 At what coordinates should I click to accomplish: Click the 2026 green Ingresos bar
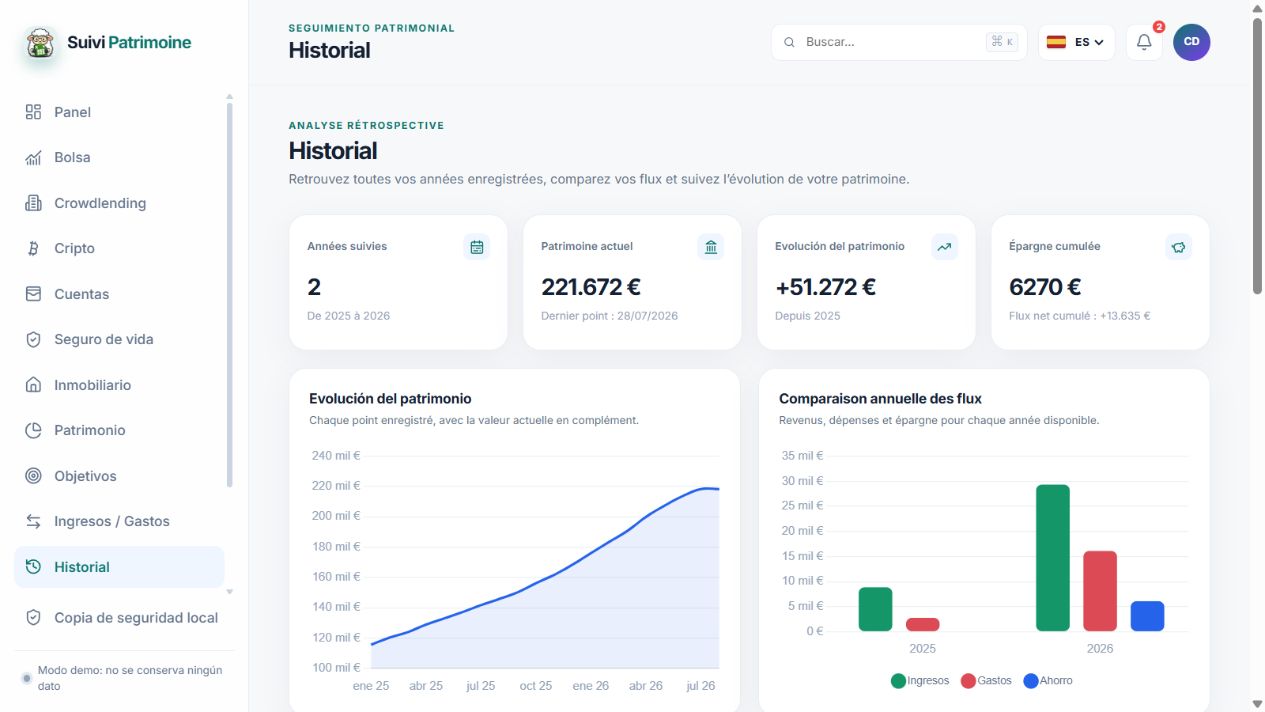(x=1053, y=558)
